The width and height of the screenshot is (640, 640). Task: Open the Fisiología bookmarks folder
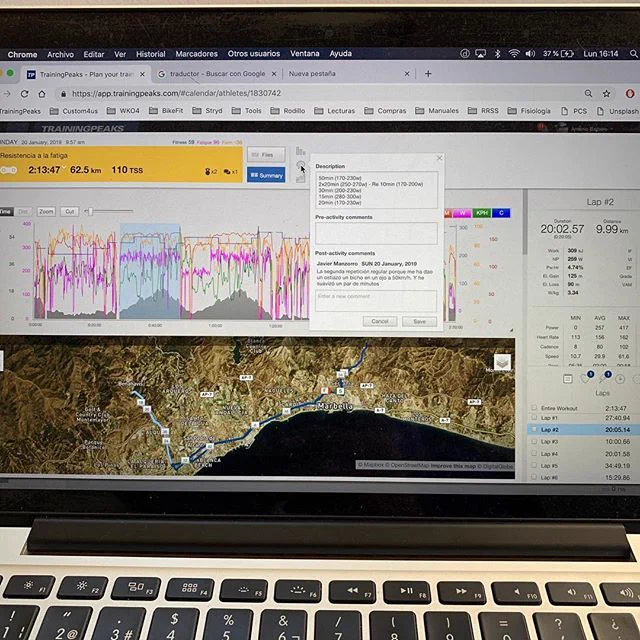(x=529, y=111)
